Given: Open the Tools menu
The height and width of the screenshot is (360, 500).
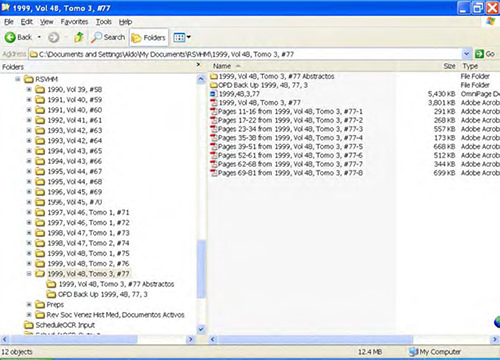Looking at the screenshot, I should [x=104, y=22].
